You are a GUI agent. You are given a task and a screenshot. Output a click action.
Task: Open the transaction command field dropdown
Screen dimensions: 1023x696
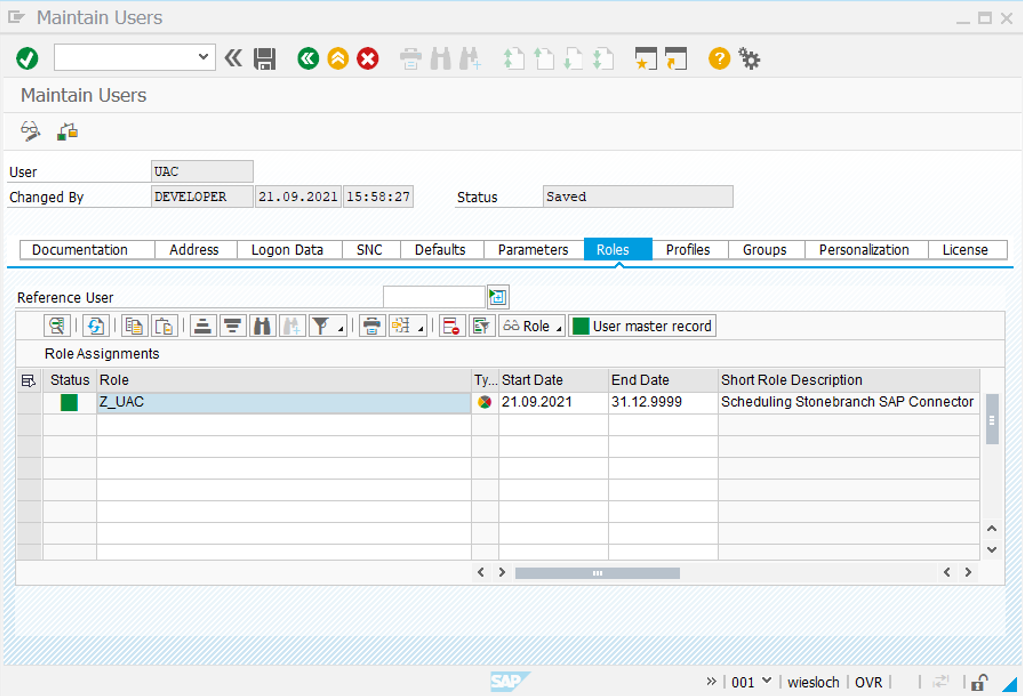pos(204,58)
